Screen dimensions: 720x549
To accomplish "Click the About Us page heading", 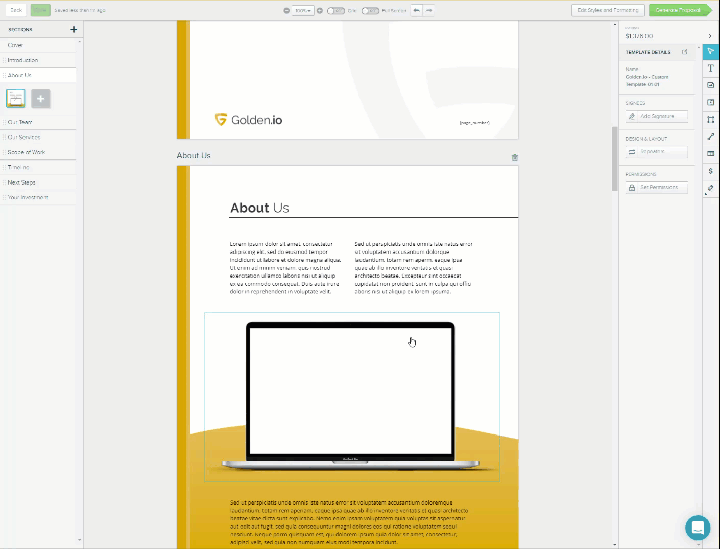I will [x=260, y=208].
